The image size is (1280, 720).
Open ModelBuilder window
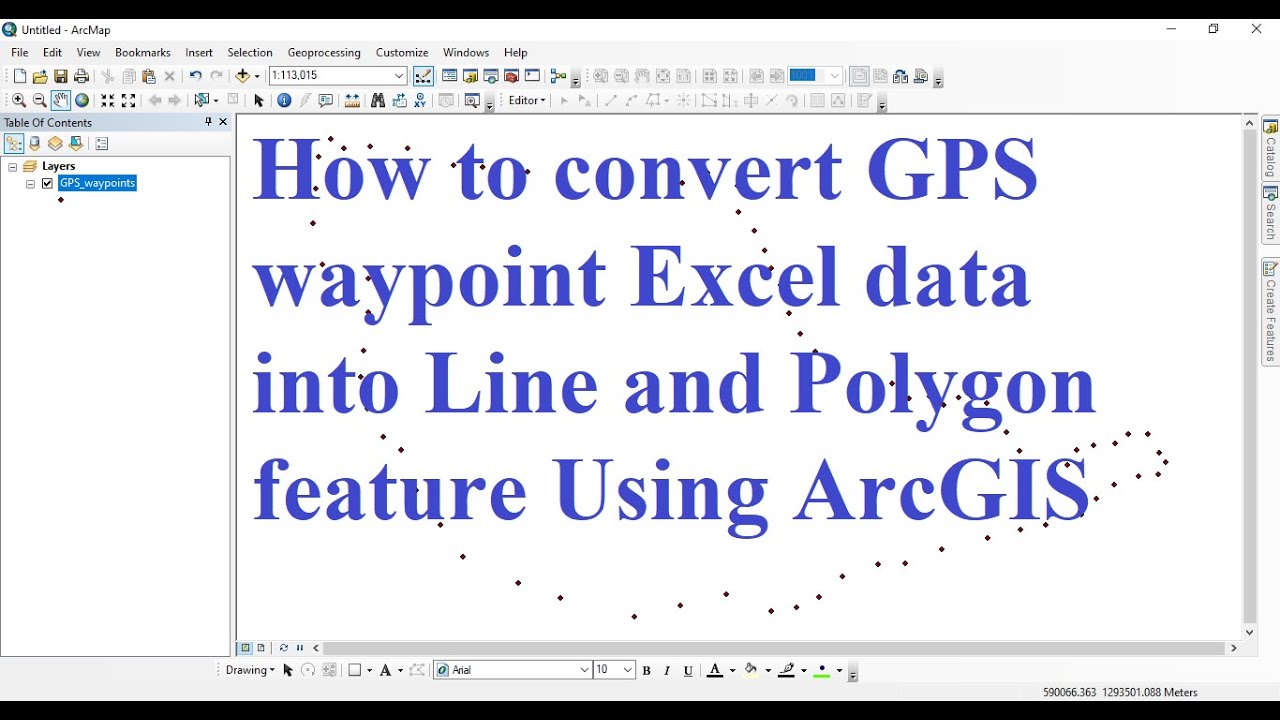coord(558,76)
